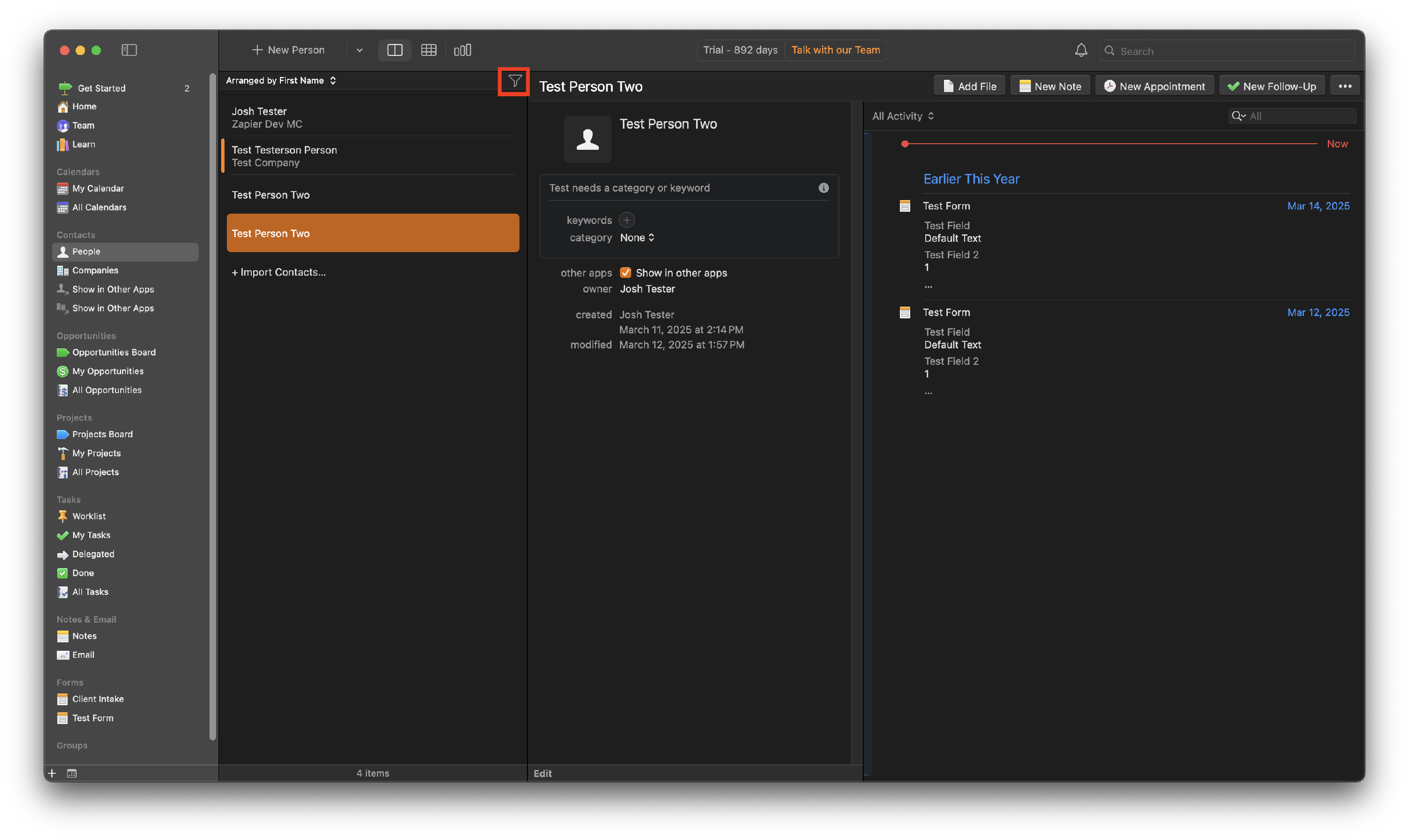
Task: Open the All Activity filter dropdown
Action: coord(902,116)
